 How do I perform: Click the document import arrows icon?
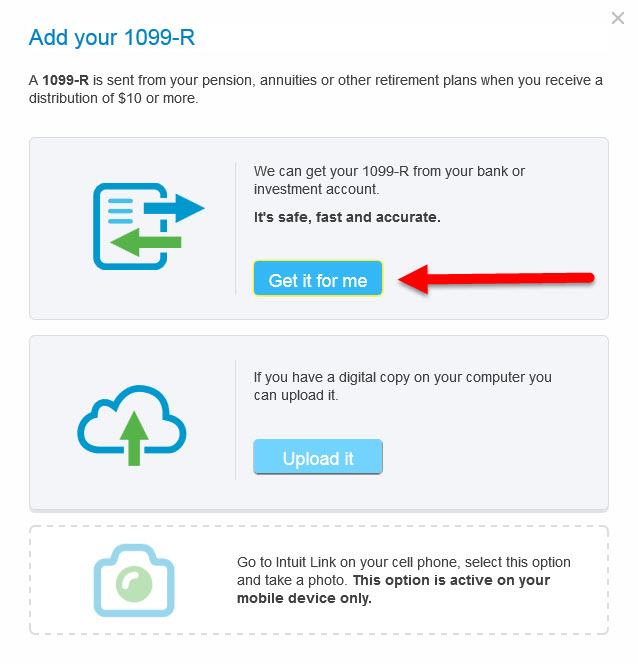(149, 227)
